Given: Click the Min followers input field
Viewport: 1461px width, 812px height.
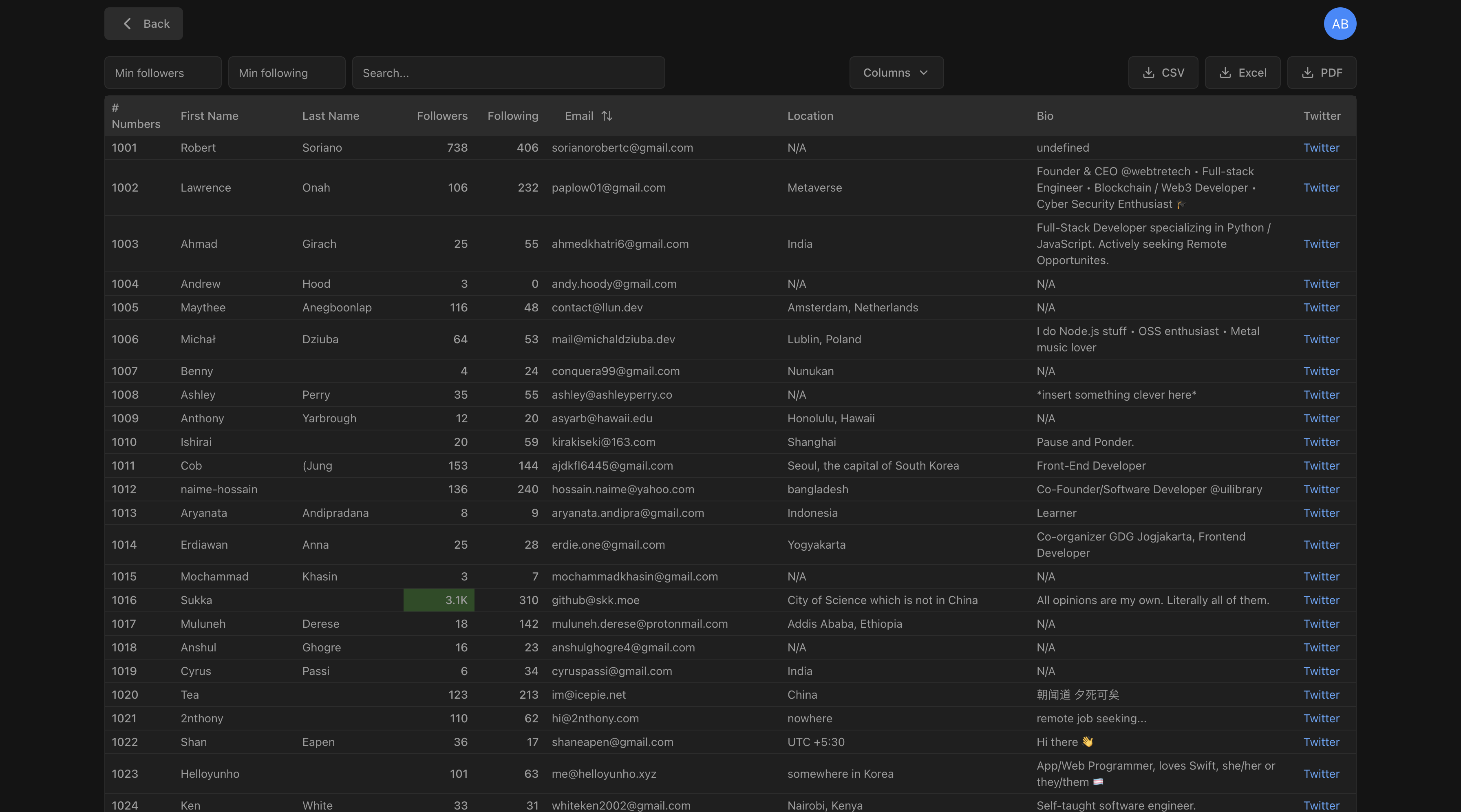Looking at the screenshot, I should click(162, 73).
